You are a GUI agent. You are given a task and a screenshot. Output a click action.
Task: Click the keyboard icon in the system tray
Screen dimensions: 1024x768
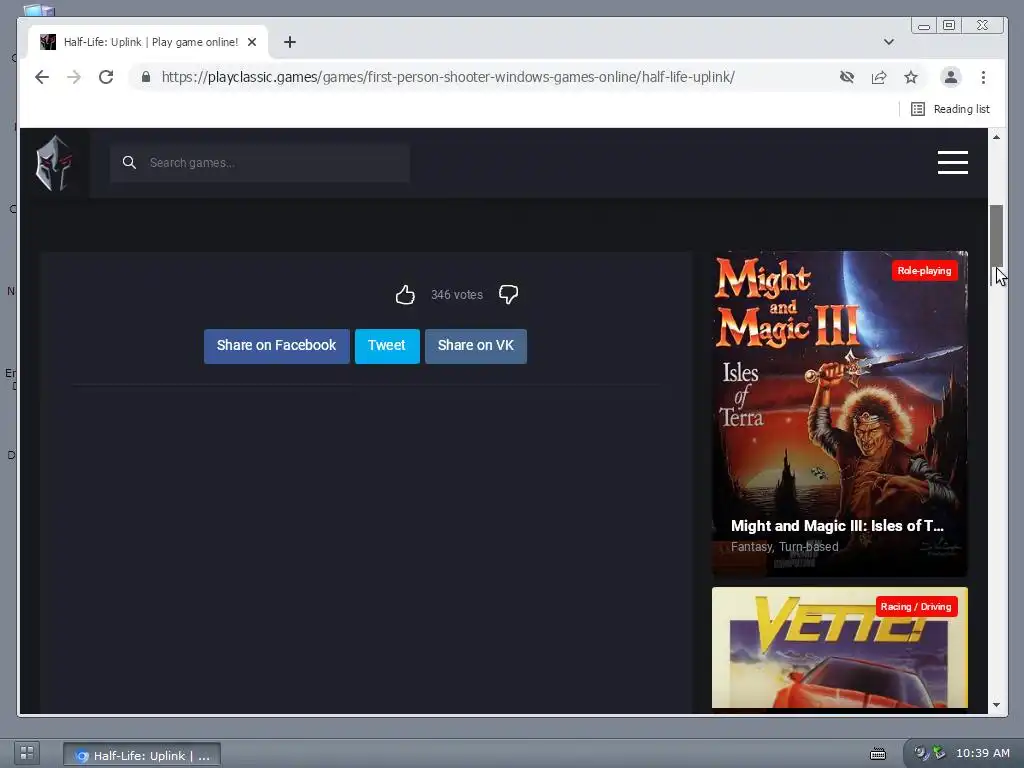click(878, 754)
